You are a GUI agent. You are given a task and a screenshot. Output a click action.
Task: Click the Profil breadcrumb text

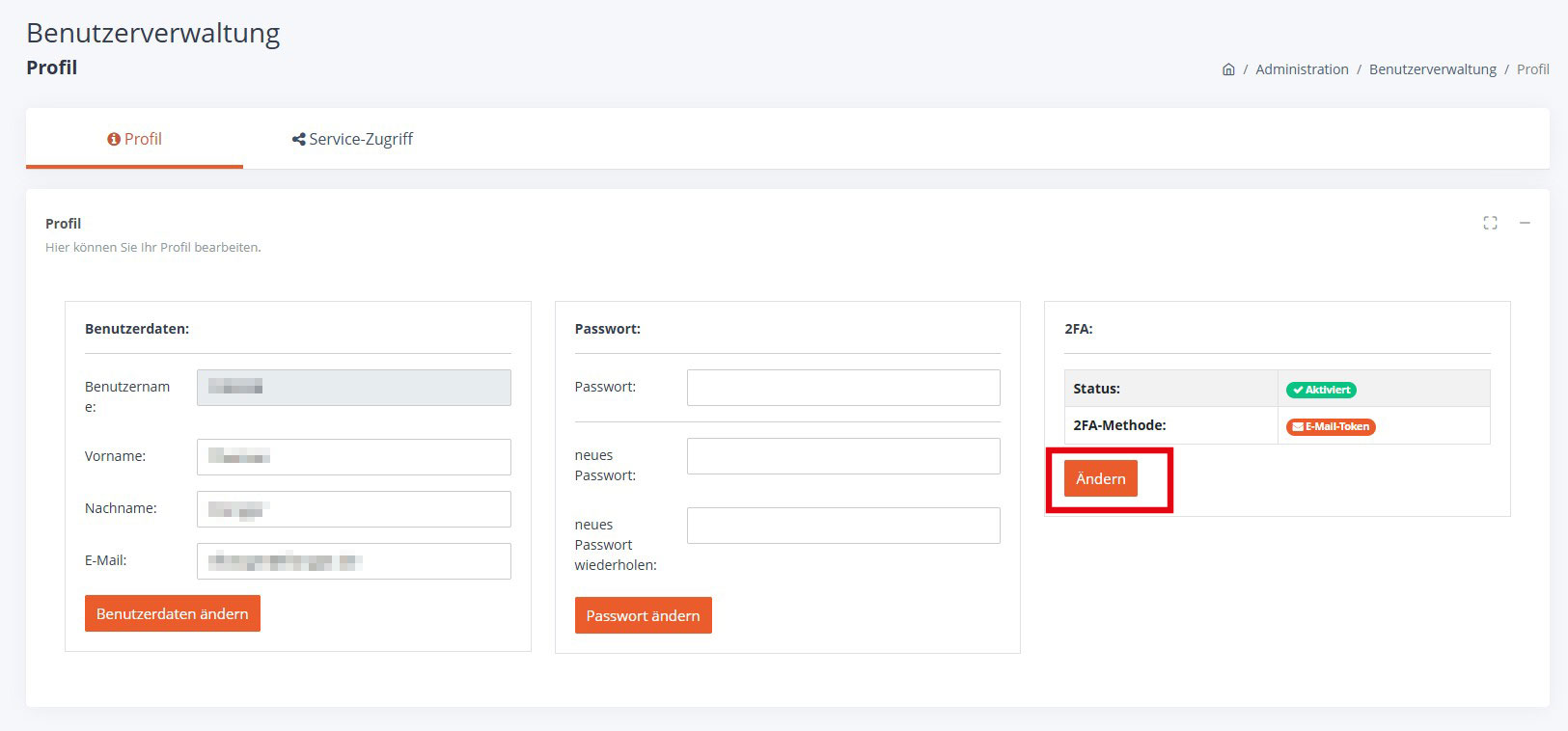click(x=1532, y=69)
